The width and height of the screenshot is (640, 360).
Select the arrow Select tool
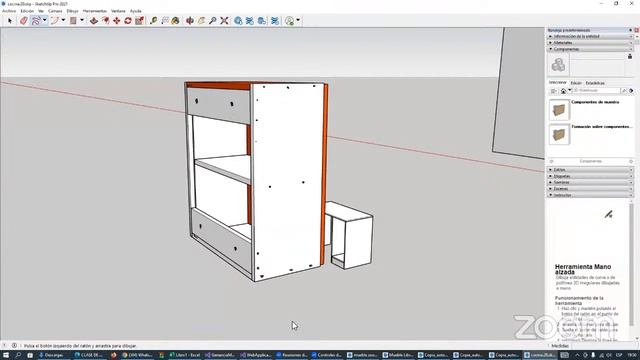click(x=10, y=20)
